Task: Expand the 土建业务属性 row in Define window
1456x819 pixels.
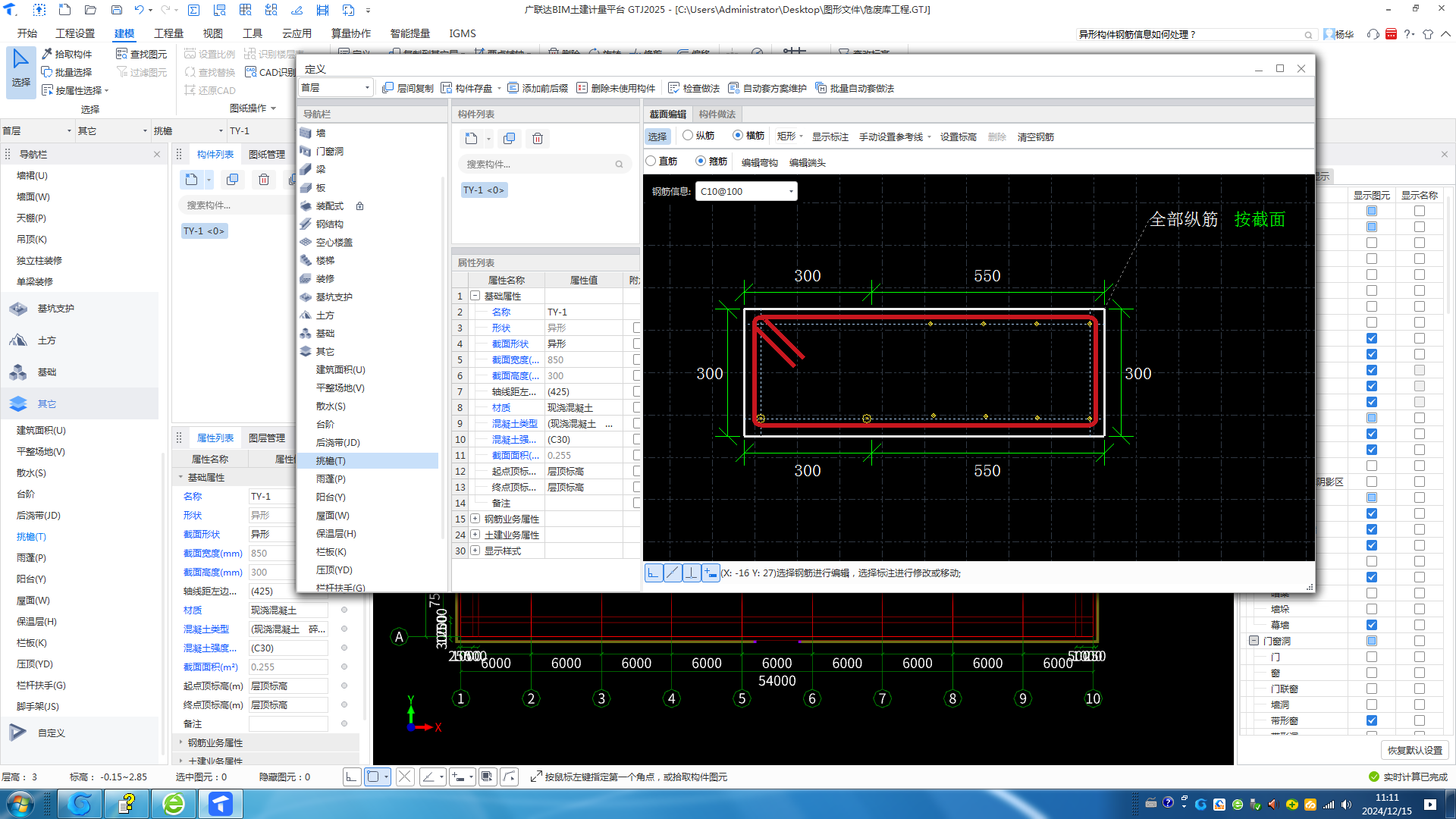Action: 475,535
